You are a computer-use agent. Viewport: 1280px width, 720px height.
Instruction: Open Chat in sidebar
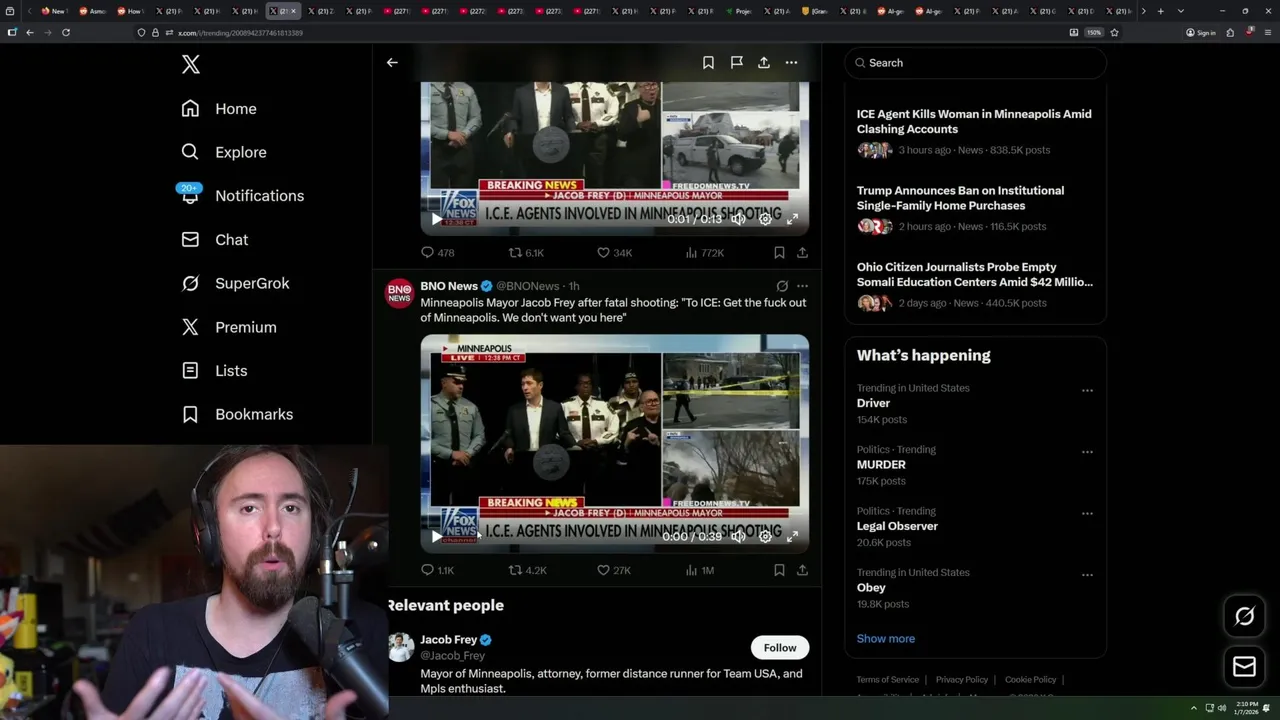(214, 240)
